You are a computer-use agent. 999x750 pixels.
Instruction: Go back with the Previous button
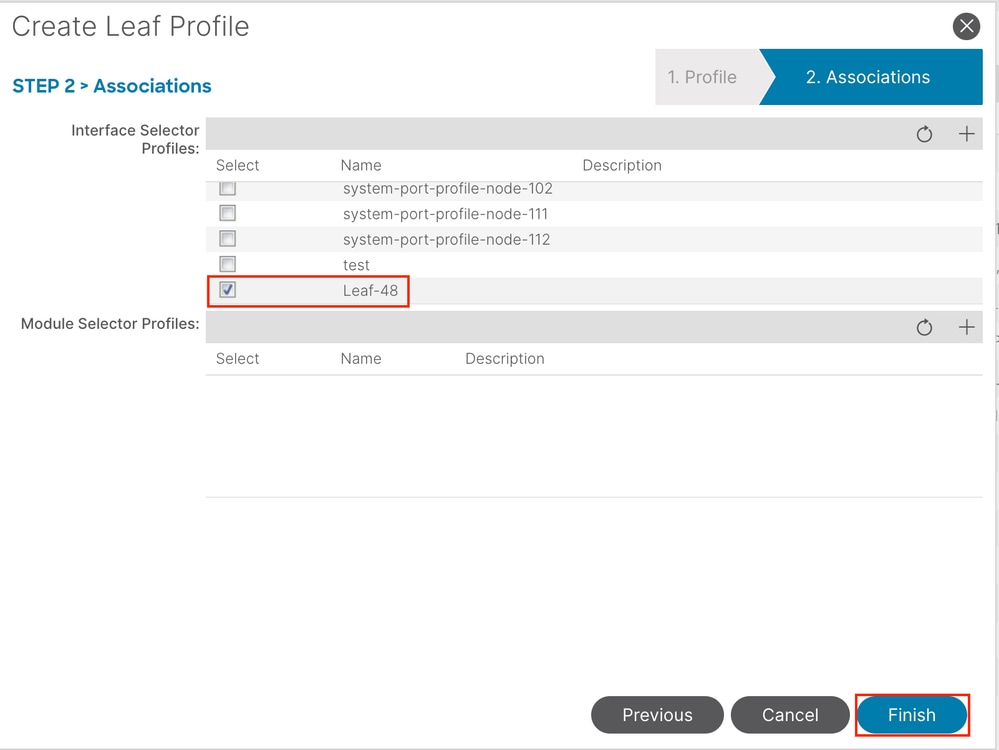pyautogui.click(x=657, y=715)
